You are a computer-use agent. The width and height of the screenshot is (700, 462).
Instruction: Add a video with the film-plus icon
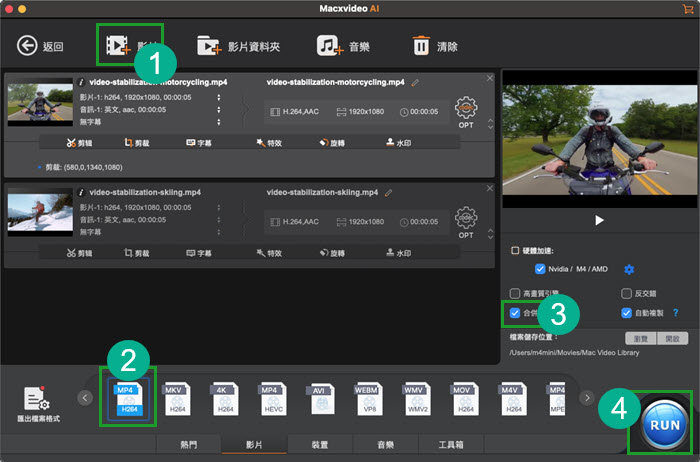118,45
